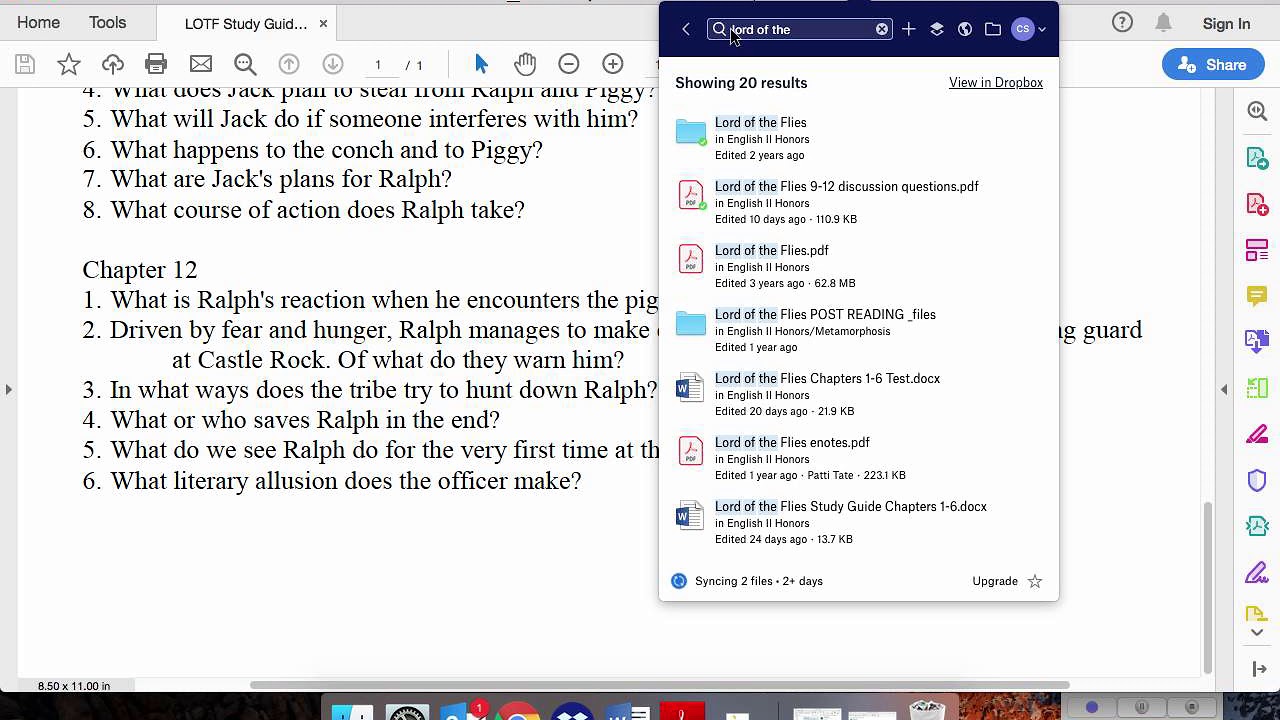Send the file by email

(201, 65)
